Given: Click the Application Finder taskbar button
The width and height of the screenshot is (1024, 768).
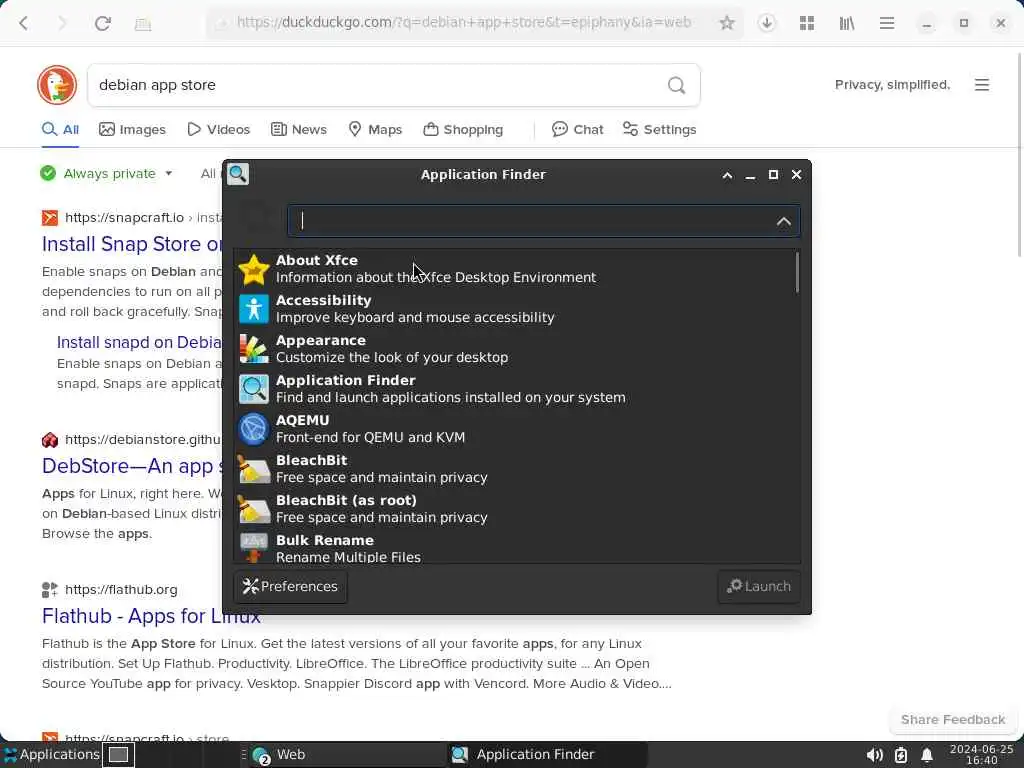Looking at the screenshot, I should point(547,754).
